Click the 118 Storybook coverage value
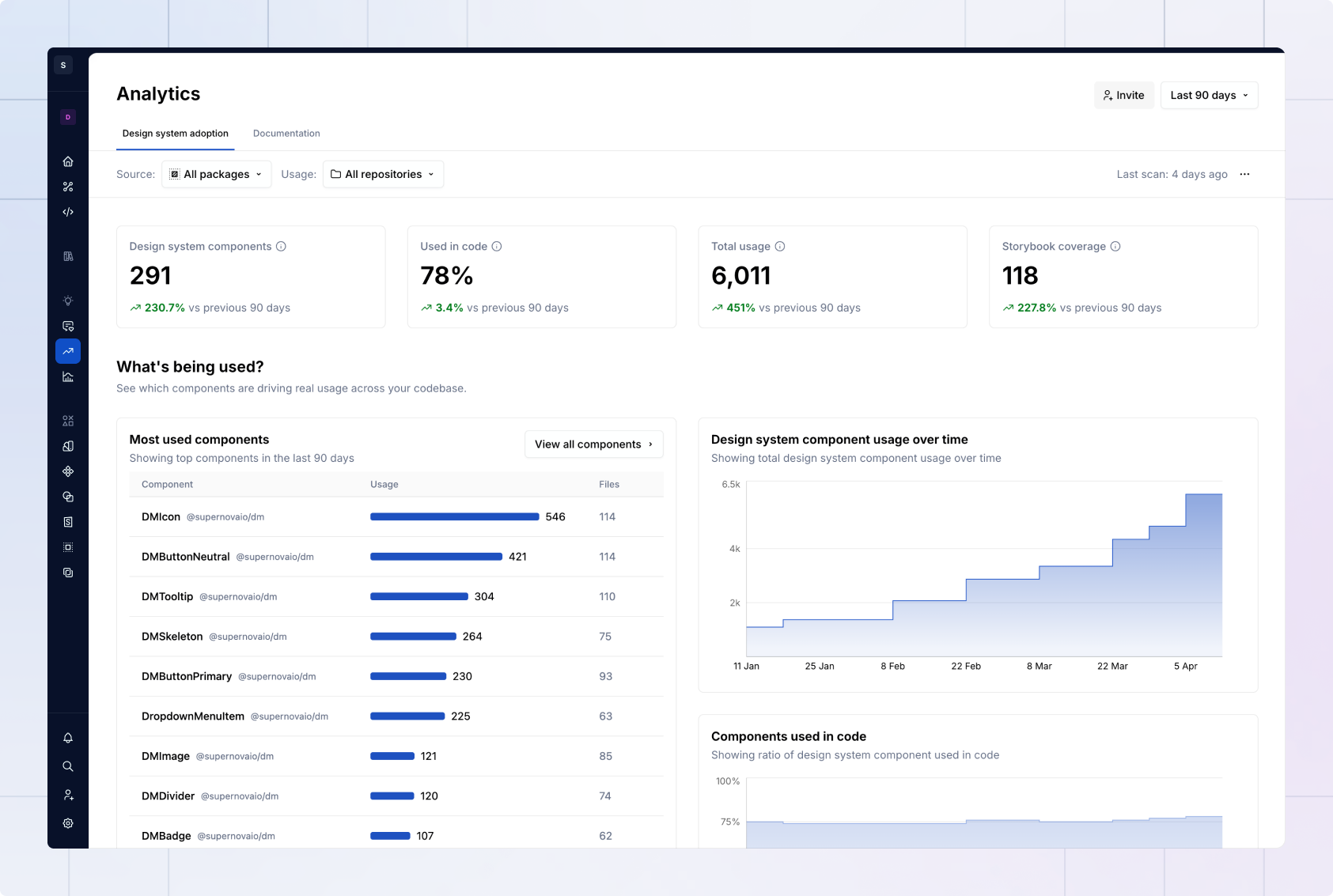 coord(1020,276)
